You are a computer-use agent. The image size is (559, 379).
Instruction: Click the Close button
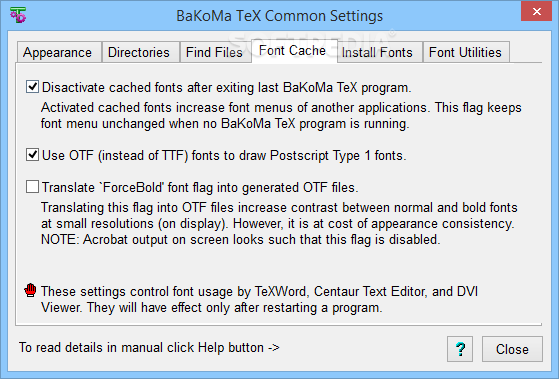512,349
